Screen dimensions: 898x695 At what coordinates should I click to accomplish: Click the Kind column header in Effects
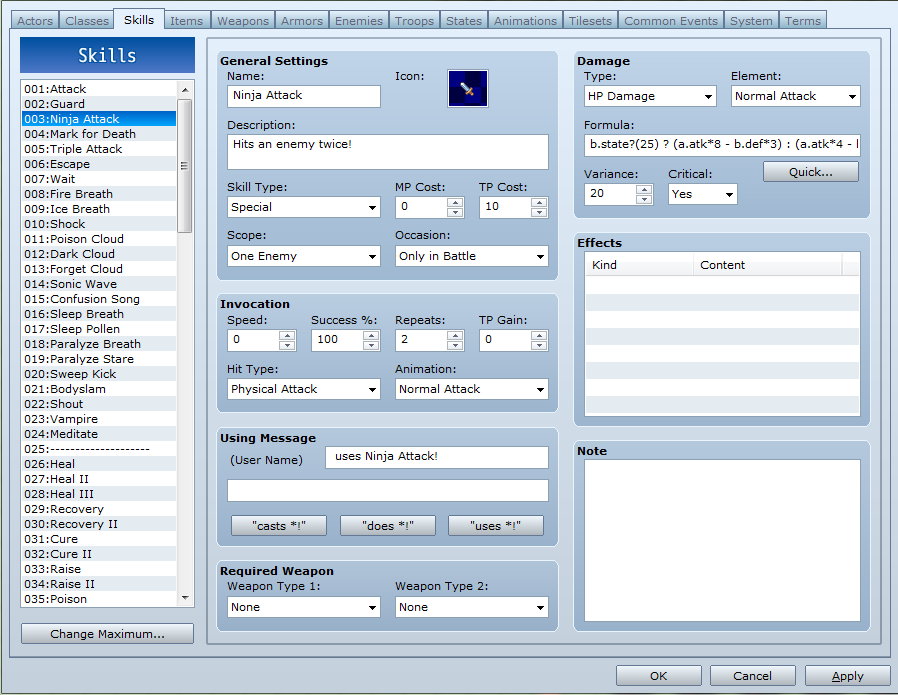coord(639,265)
